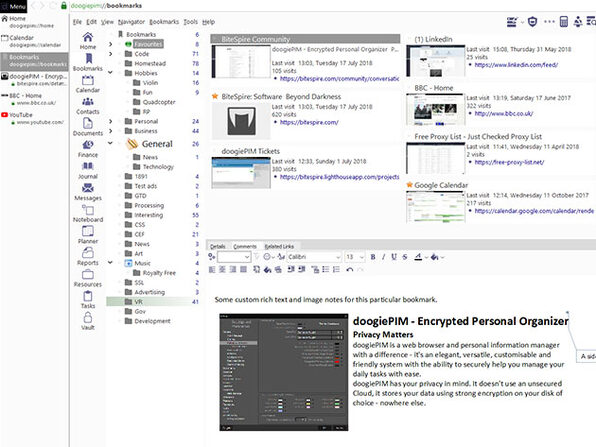Open the Tools menu

click(190, 22)
